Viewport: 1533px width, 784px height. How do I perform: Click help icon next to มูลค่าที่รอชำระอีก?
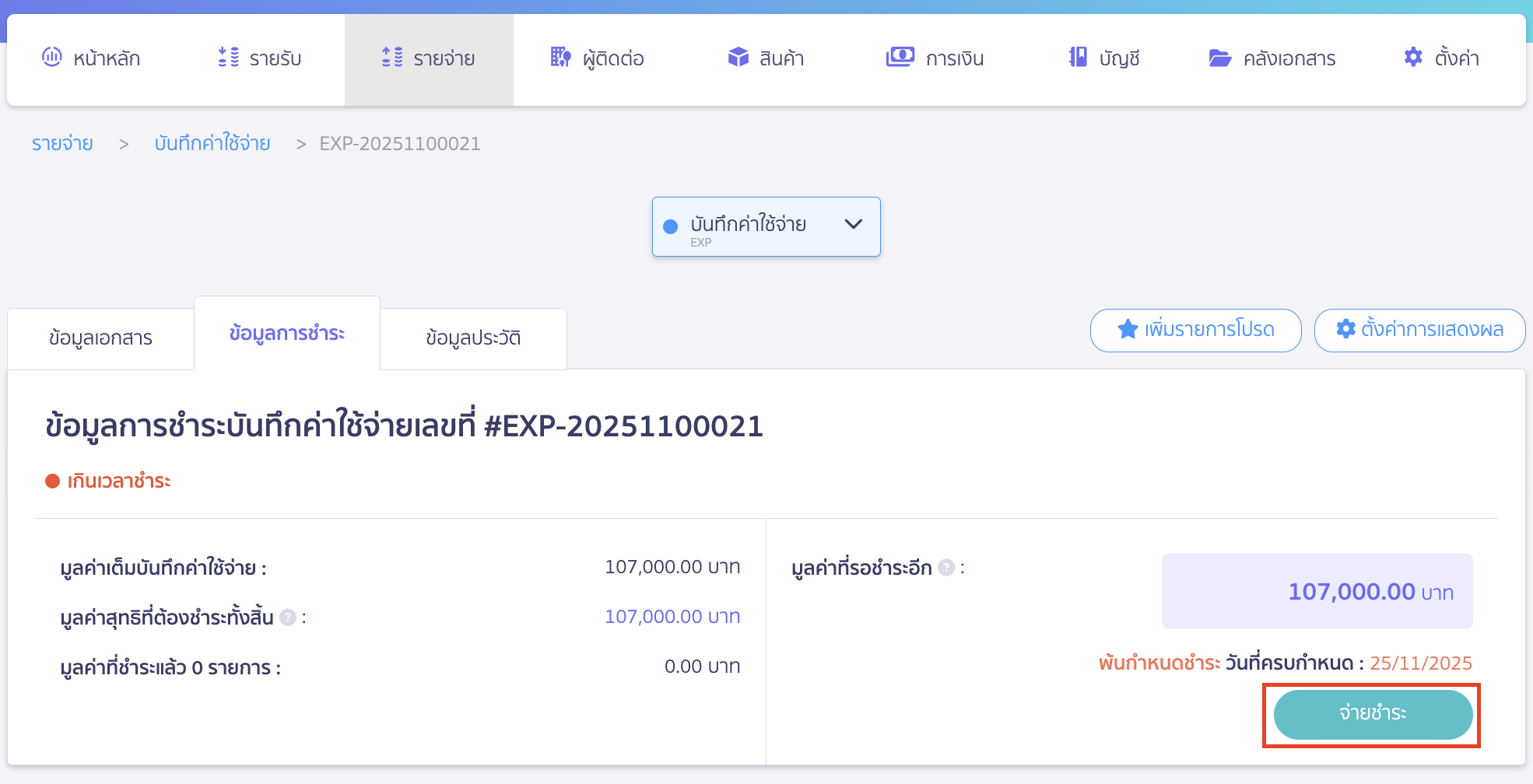[946, 568]
